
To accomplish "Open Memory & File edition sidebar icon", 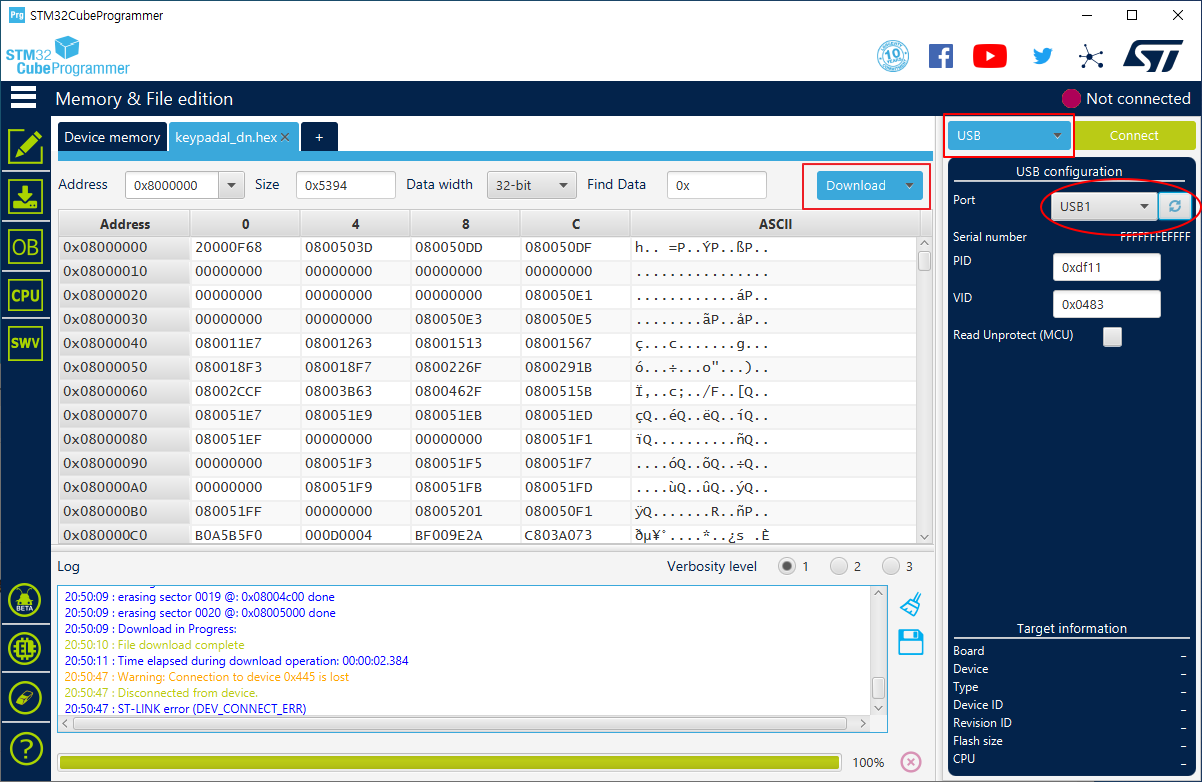I will tap(25, 147).
